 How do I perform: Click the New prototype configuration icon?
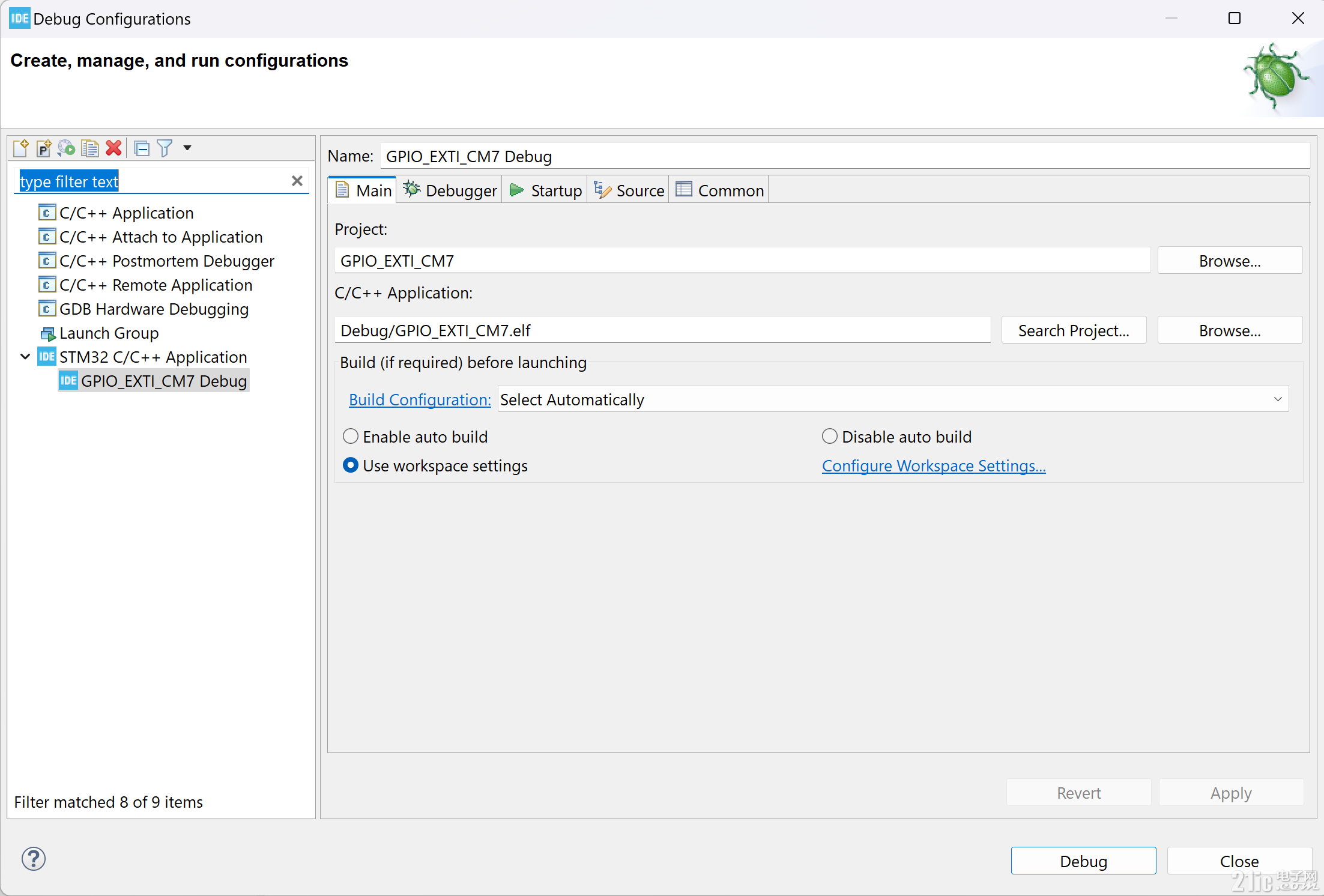click(44, 148)
